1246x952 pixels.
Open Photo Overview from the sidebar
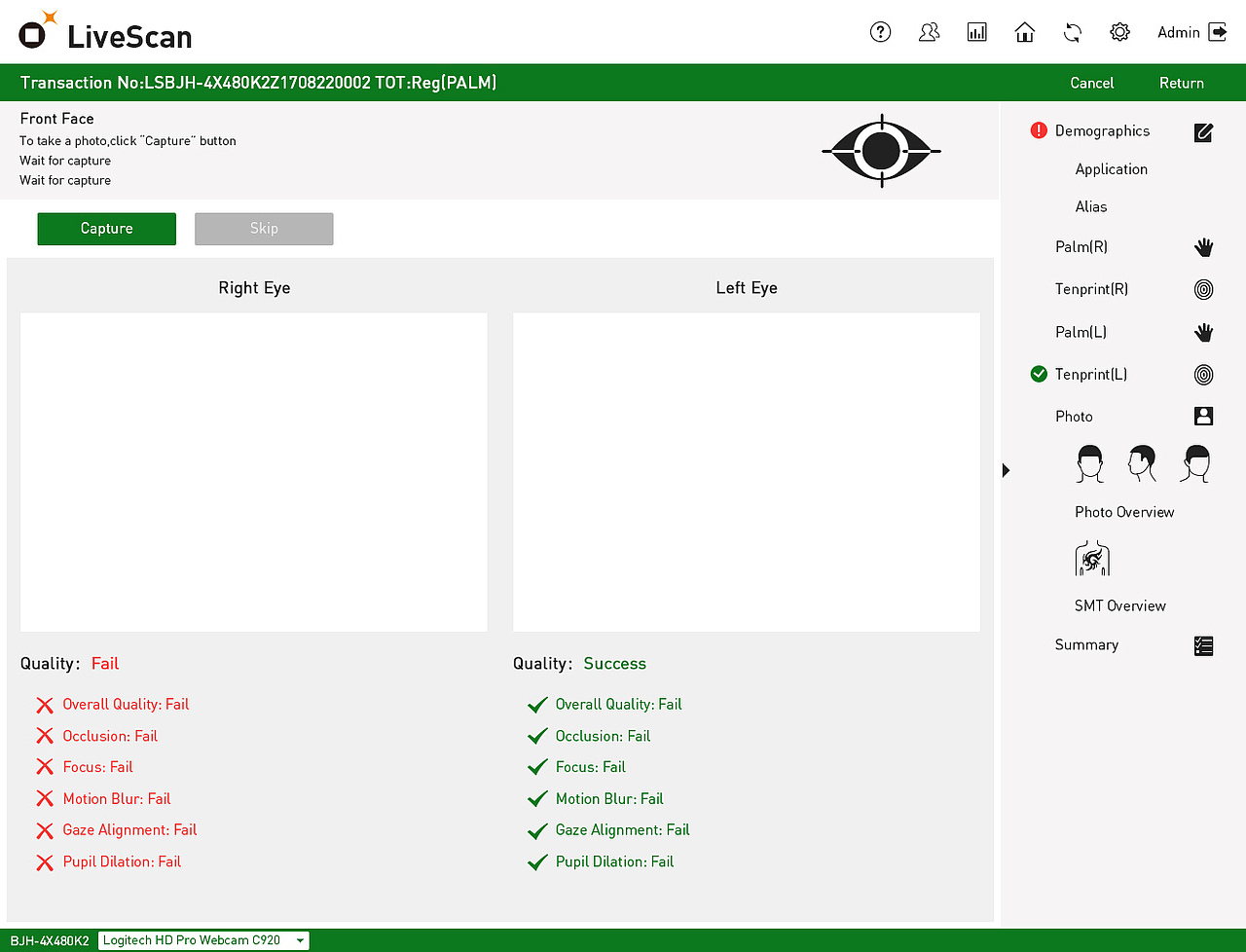pyautogui.click(x=1123, y=511)
